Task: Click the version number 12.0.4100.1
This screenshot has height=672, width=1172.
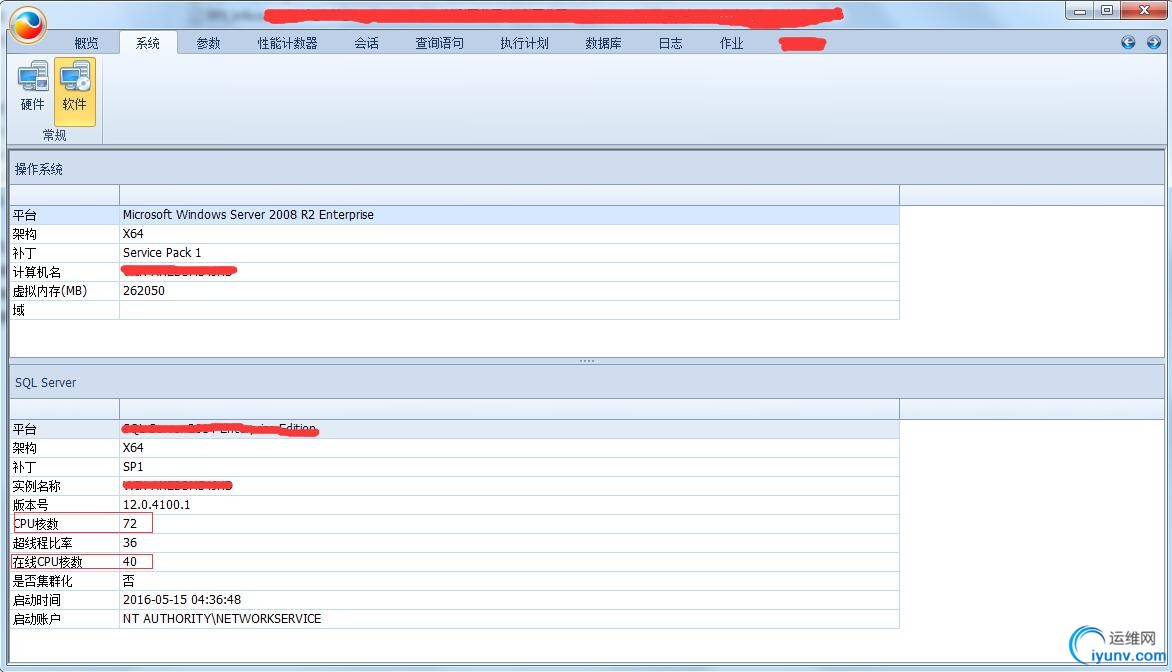Action: [x=156, y=505]
